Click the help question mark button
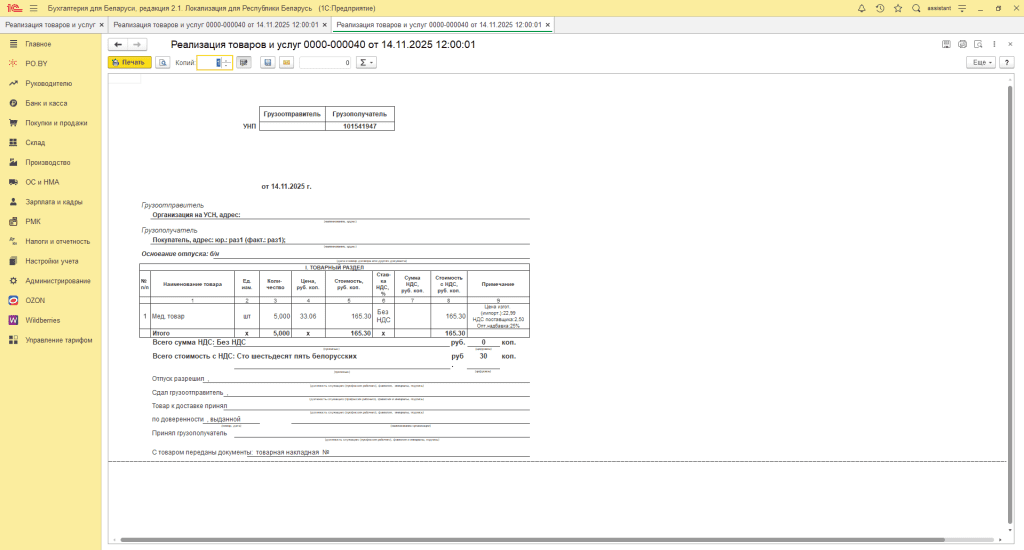1024x550 pixels. click(1007, 62)
